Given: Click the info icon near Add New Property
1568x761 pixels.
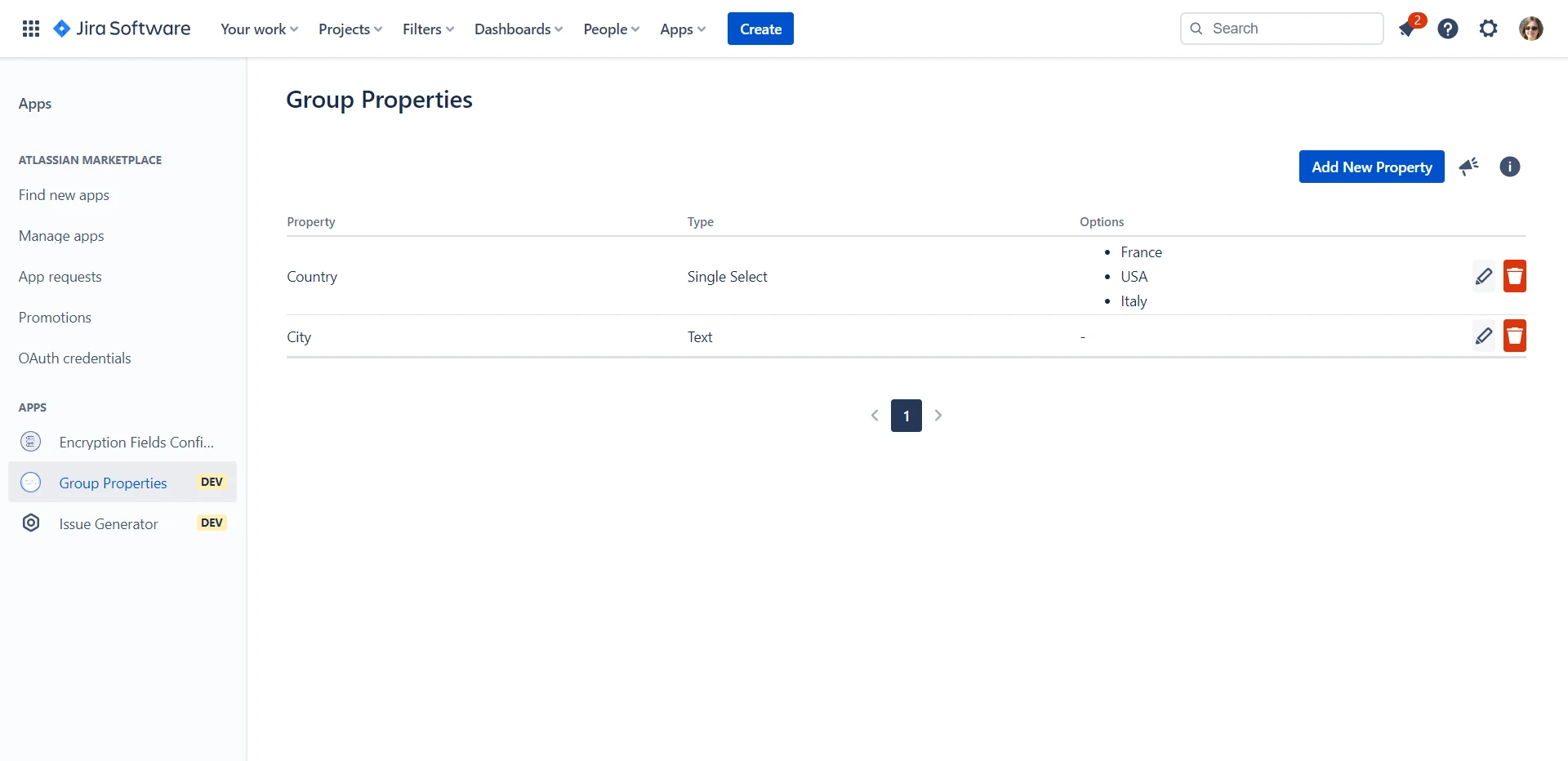Looking at the screenshot, I should [x=1510, y=167].
